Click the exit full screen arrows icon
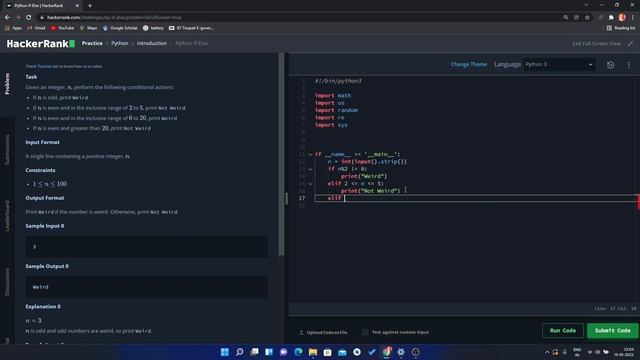The height and width of the screenshot is (360, 640). click(630, 43)
